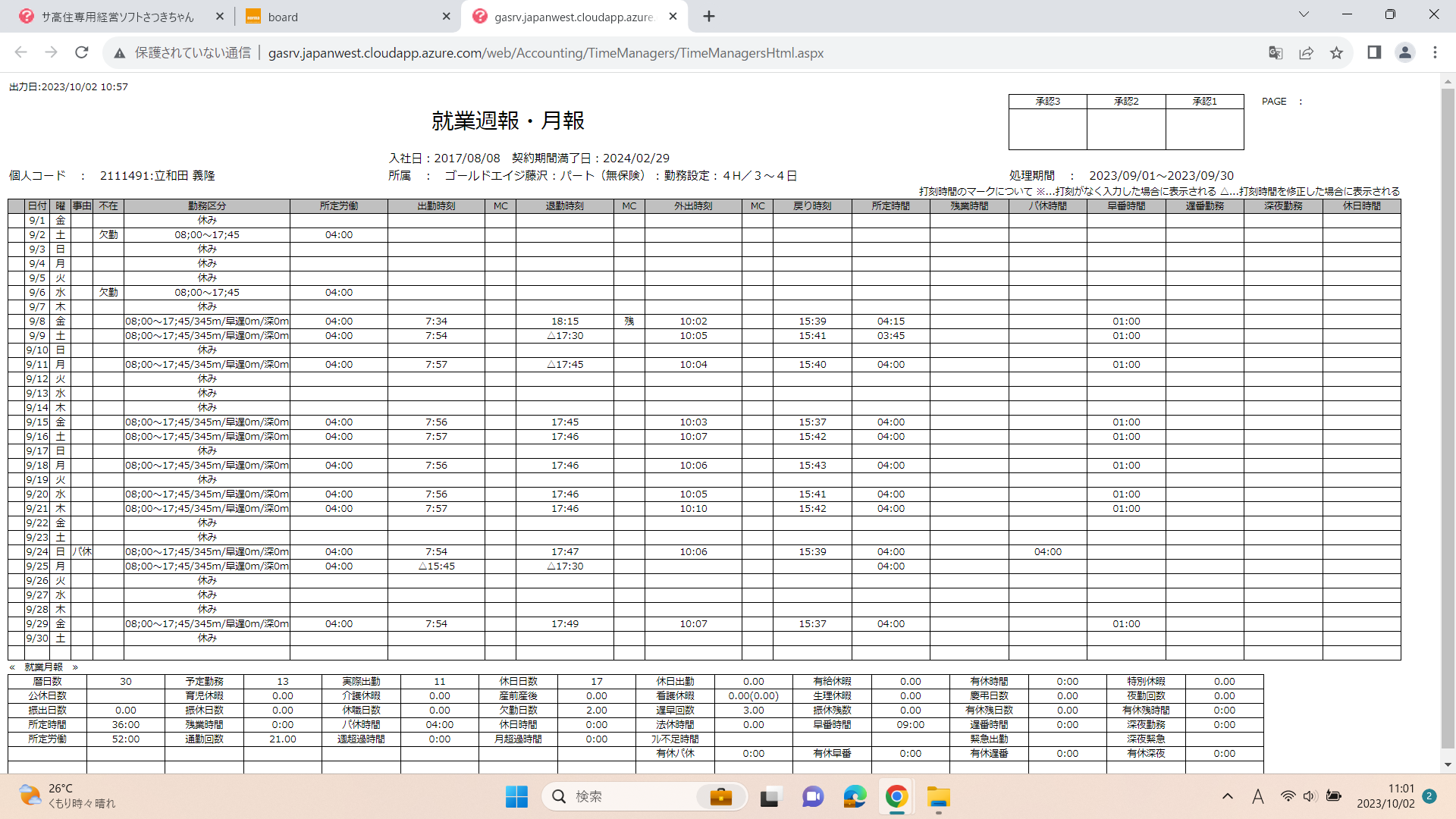Open the Google Translate page icon
Screen dimensions: 1456x819
(x=1276, y=52)
